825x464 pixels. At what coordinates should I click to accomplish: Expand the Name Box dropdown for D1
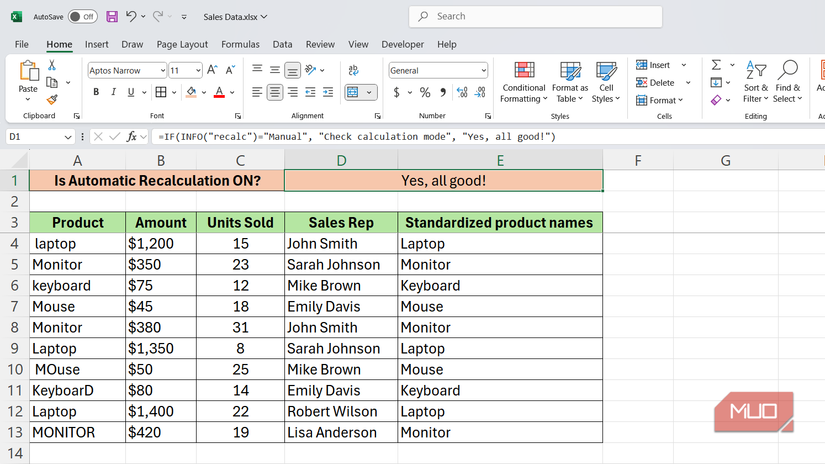(x=68, y=137)
